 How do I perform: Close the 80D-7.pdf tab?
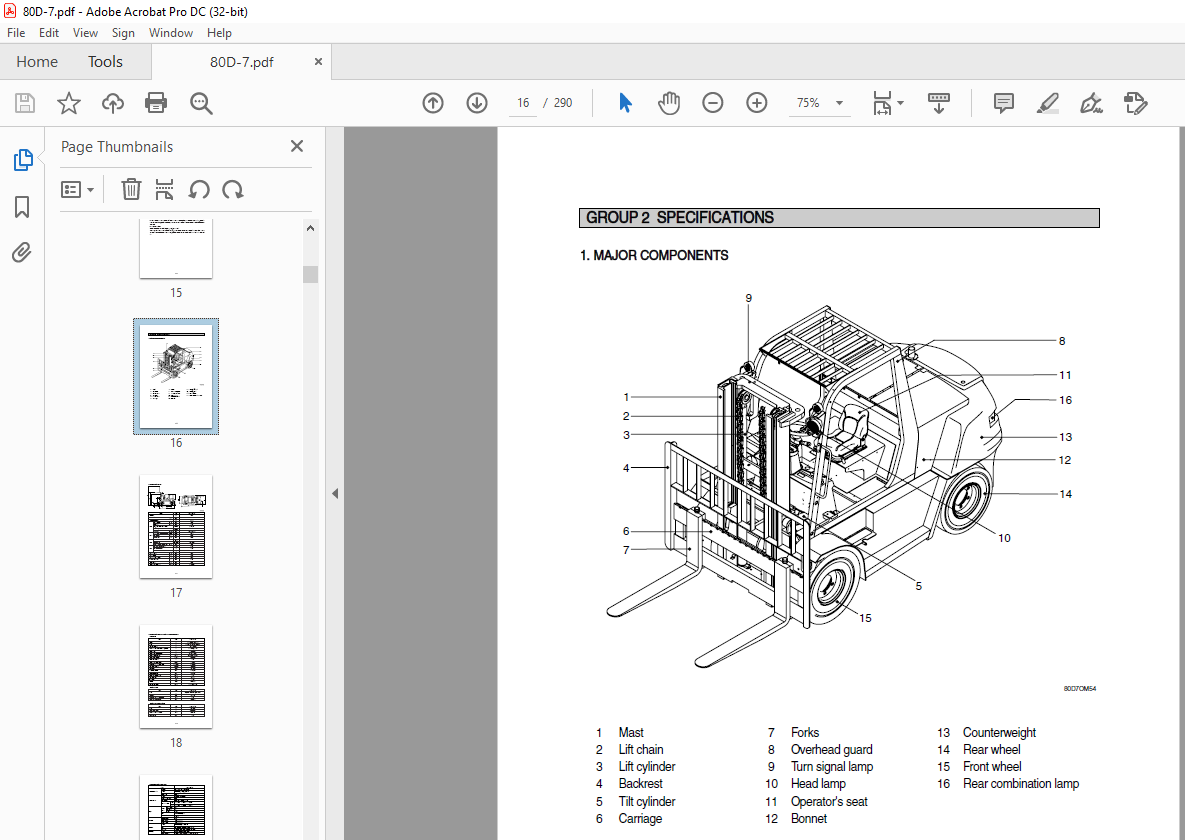click(318, 62)
